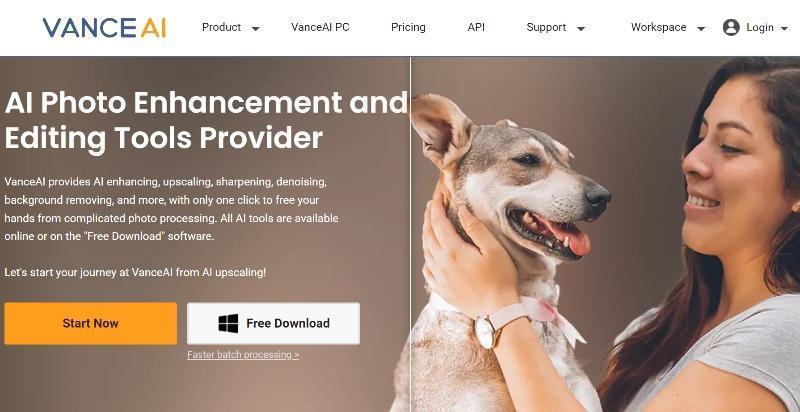
Task: Click the user avatar icon beside Login
Action: tap(731, 28)
